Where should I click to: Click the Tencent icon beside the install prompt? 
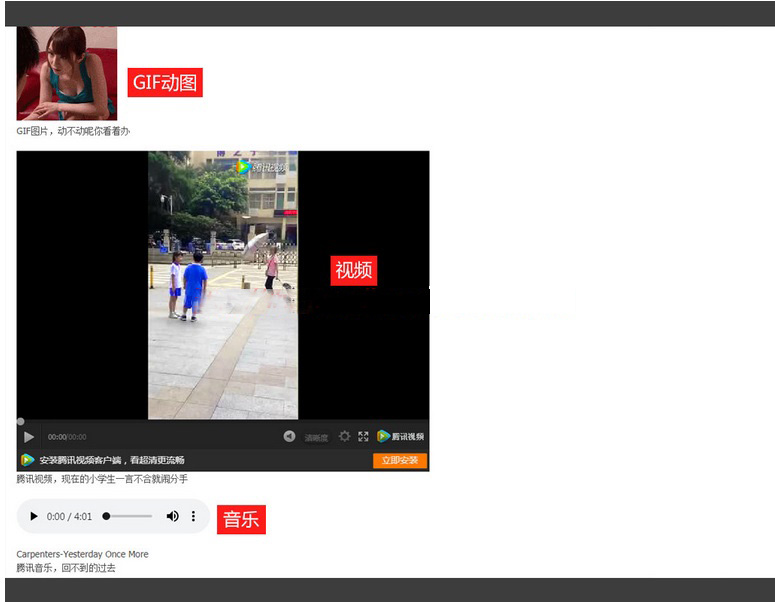click(28, 460)
